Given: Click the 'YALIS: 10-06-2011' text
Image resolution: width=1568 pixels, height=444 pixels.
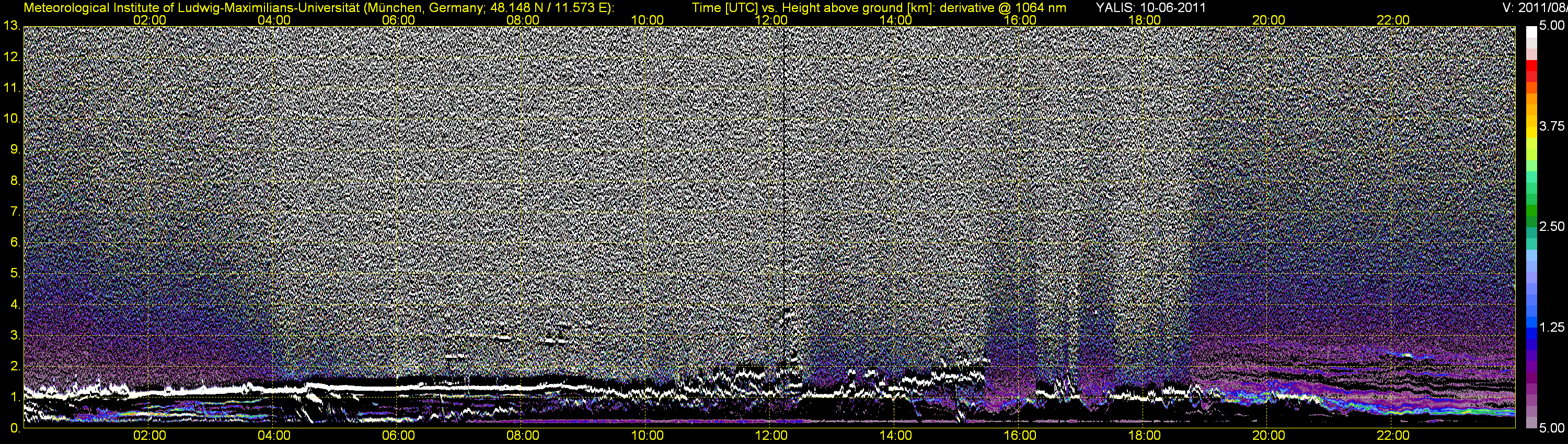Looking at the screenshot, I should point(1150,8).
